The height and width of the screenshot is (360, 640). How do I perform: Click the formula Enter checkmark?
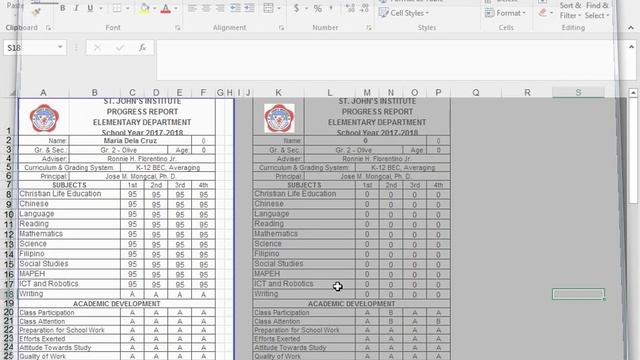tap(120, 48)
